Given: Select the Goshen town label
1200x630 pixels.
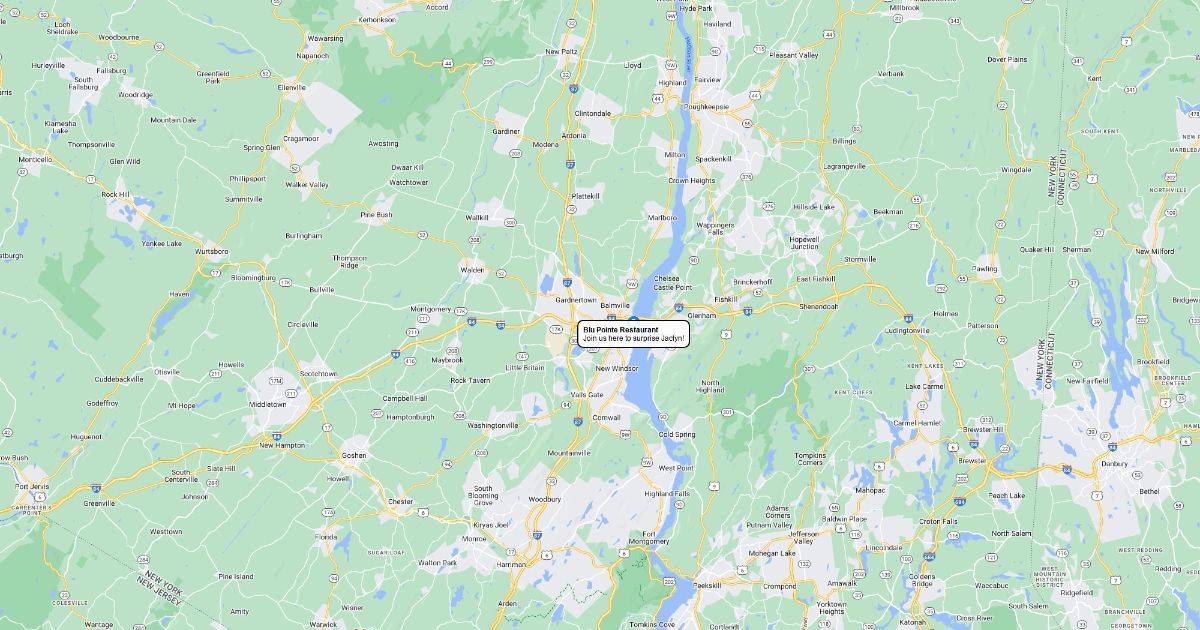Looking at the screenshot, I should pyautogui.click(x=354, y=454).
